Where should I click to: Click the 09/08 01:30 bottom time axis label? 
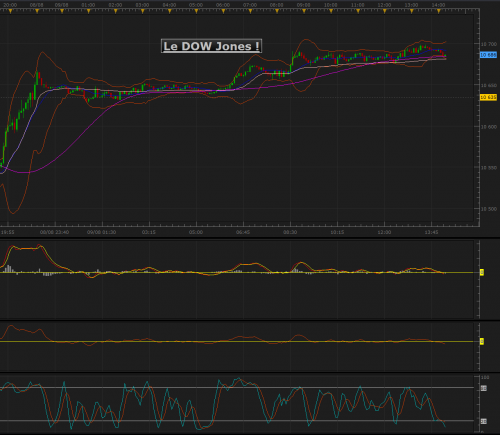coord(102,232)
